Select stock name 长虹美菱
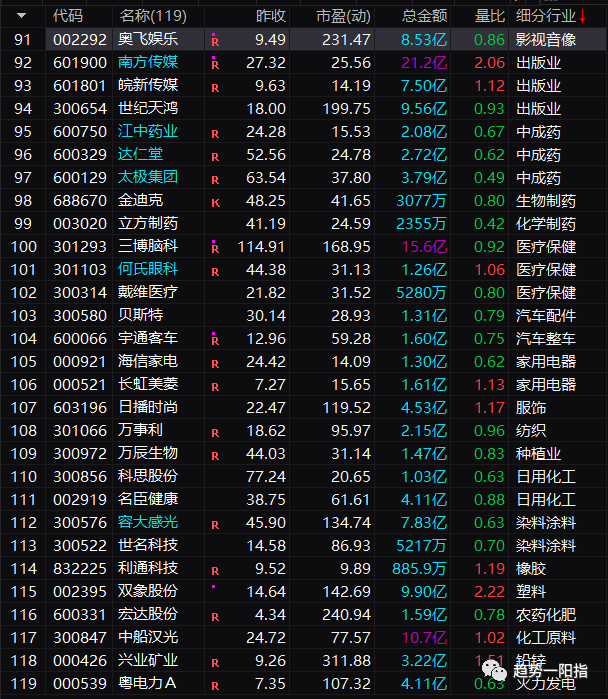 tap(148, 384)
